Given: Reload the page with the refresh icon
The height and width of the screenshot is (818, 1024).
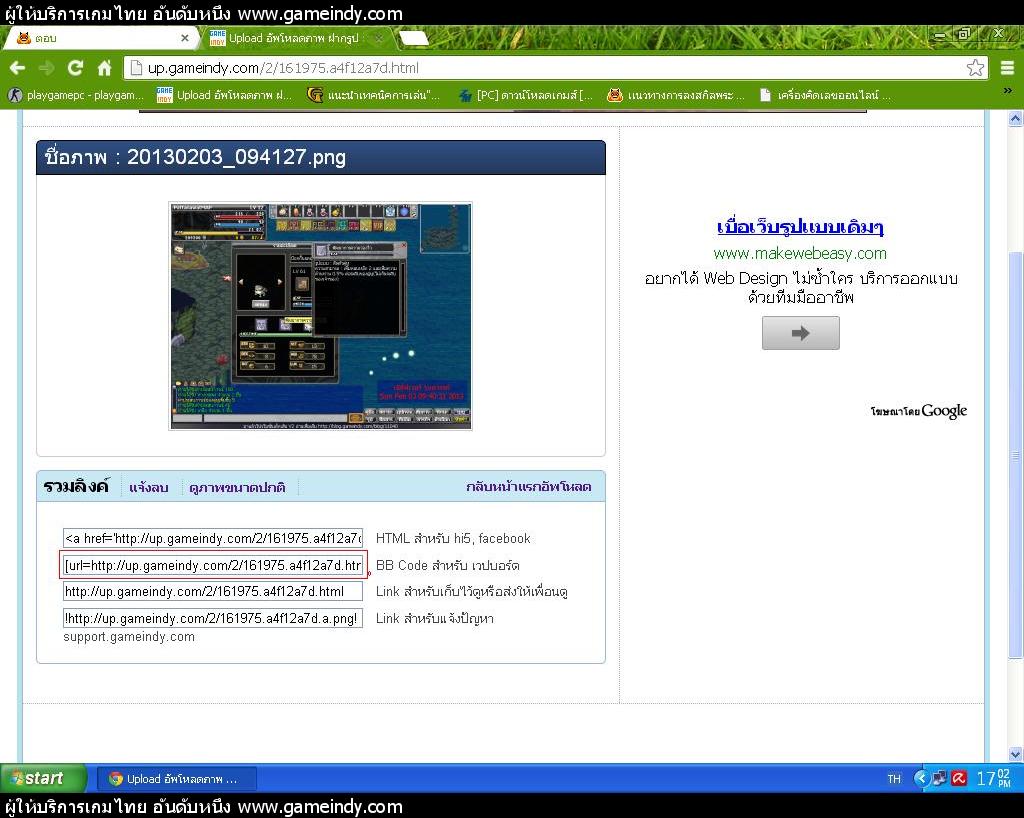Looking at the screenshot, I should click(x=75, y=68).
